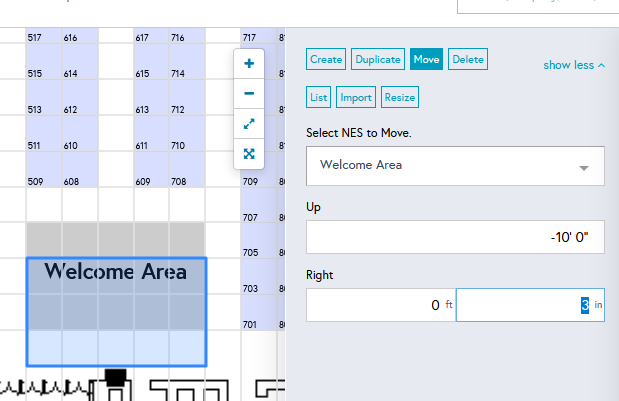
Task: Open the Delete tab
Action: click(x=468, y=60)
